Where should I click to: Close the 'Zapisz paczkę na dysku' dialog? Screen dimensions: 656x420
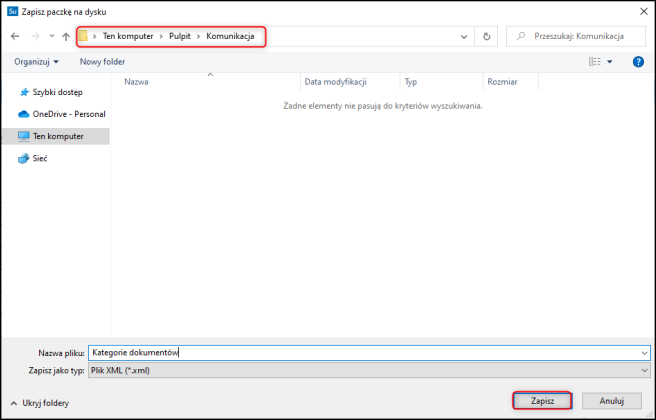point(644,12)
